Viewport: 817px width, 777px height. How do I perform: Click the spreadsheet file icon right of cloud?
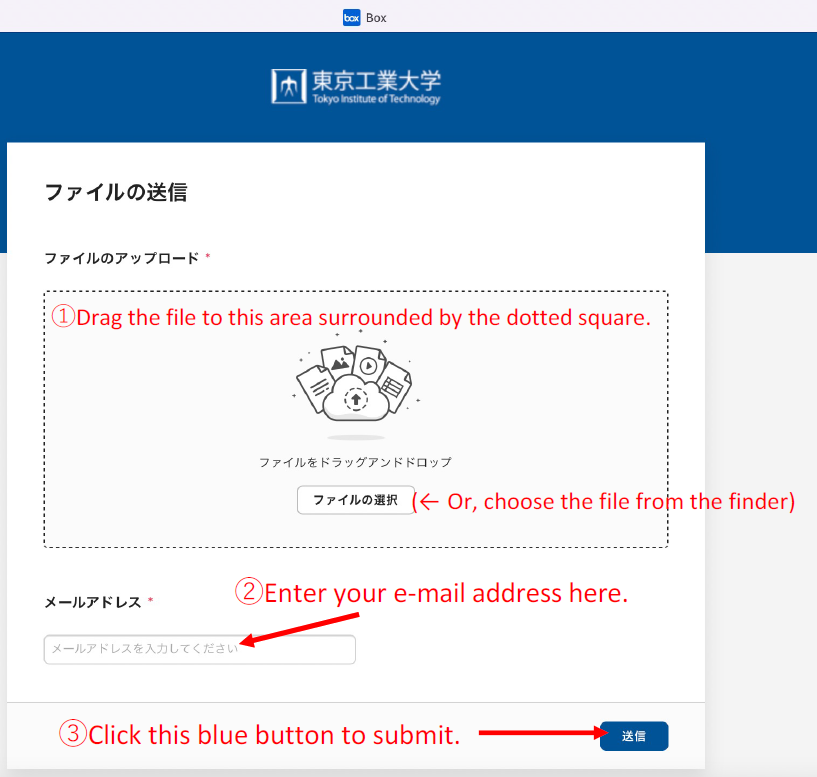[394, 387]
